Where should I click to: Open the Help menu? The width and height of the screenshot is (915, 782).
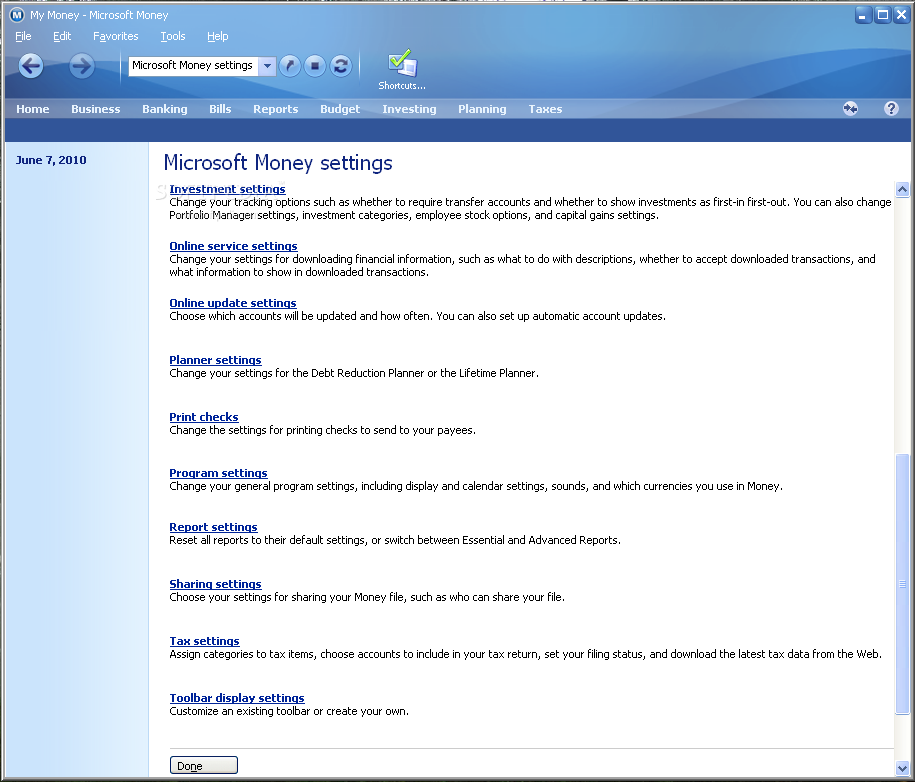pos(218,36)
